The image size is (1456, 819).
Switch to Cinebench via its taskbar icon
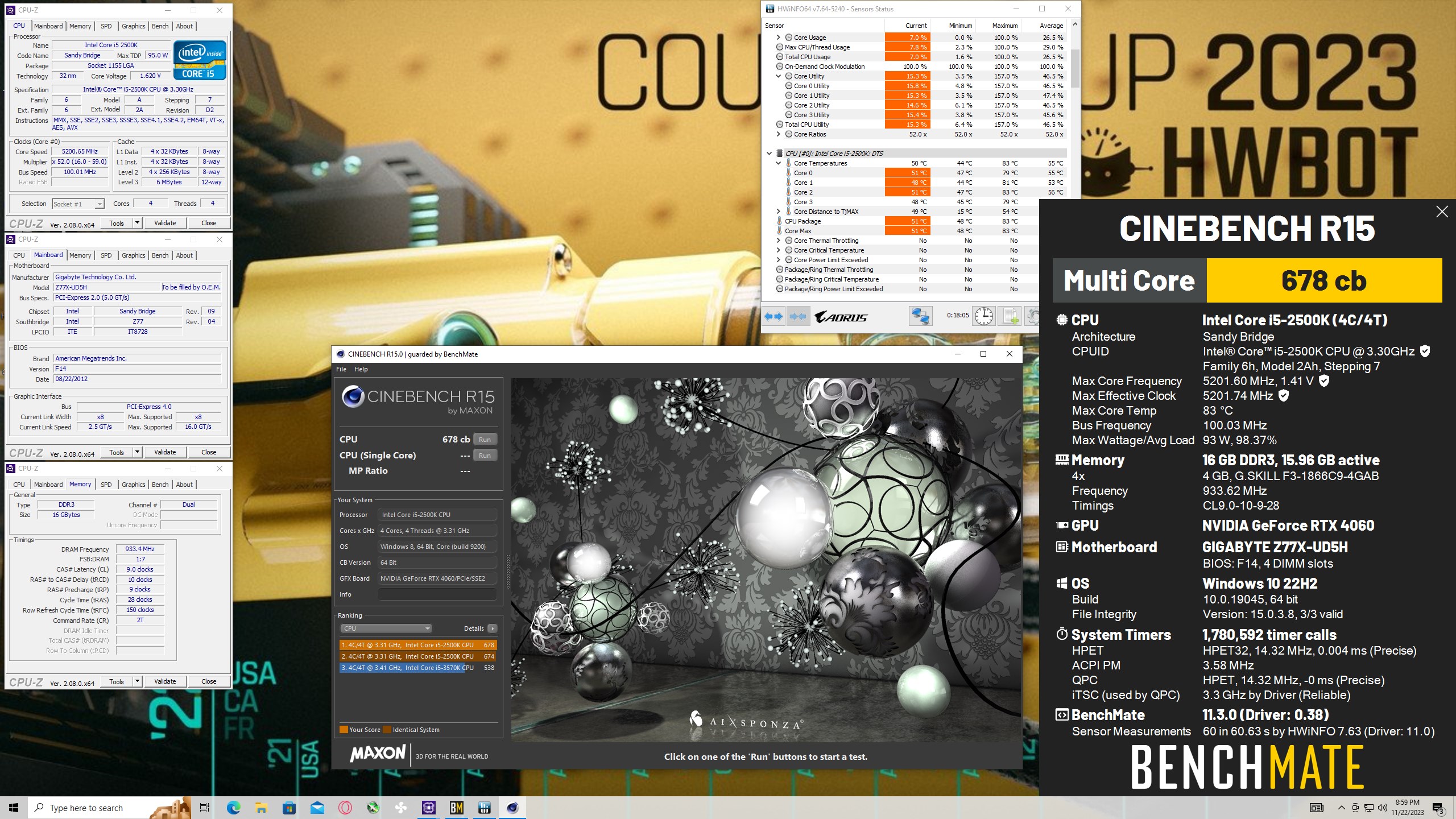[512, 808]
